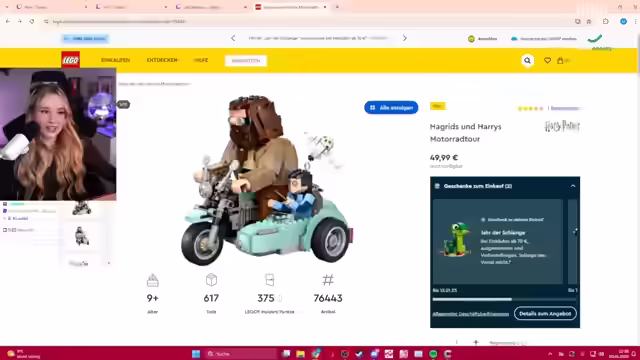Switch to the third browser tab
Image resolution: width=640 pixels, height=360 pixels.
click(211, 7)
